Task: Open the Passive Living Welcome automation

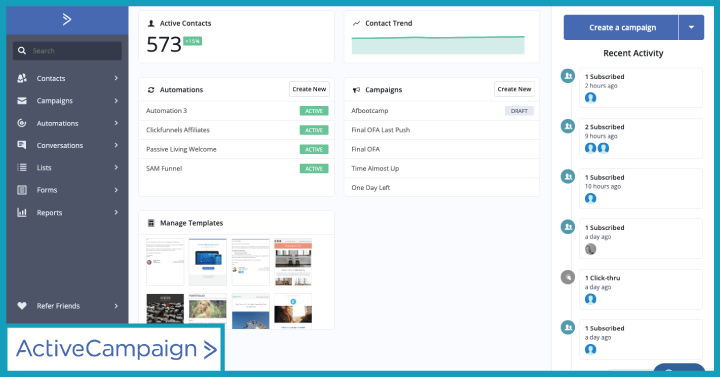Action: [236, 149]
